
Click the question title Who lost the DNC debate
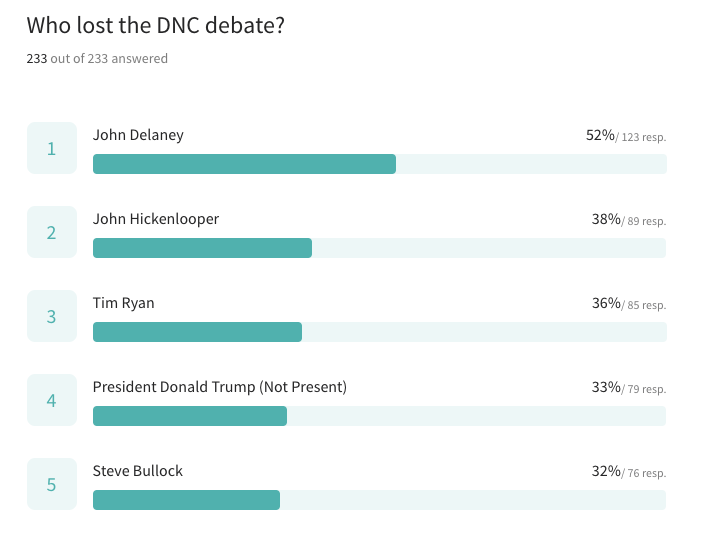pos(155,25)
